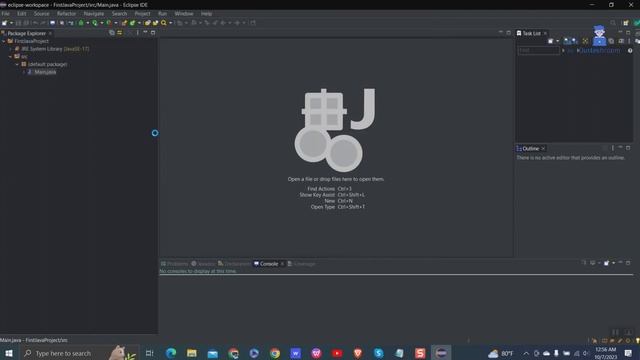
Task: Select the Console tab
Action: pos(269,264)
